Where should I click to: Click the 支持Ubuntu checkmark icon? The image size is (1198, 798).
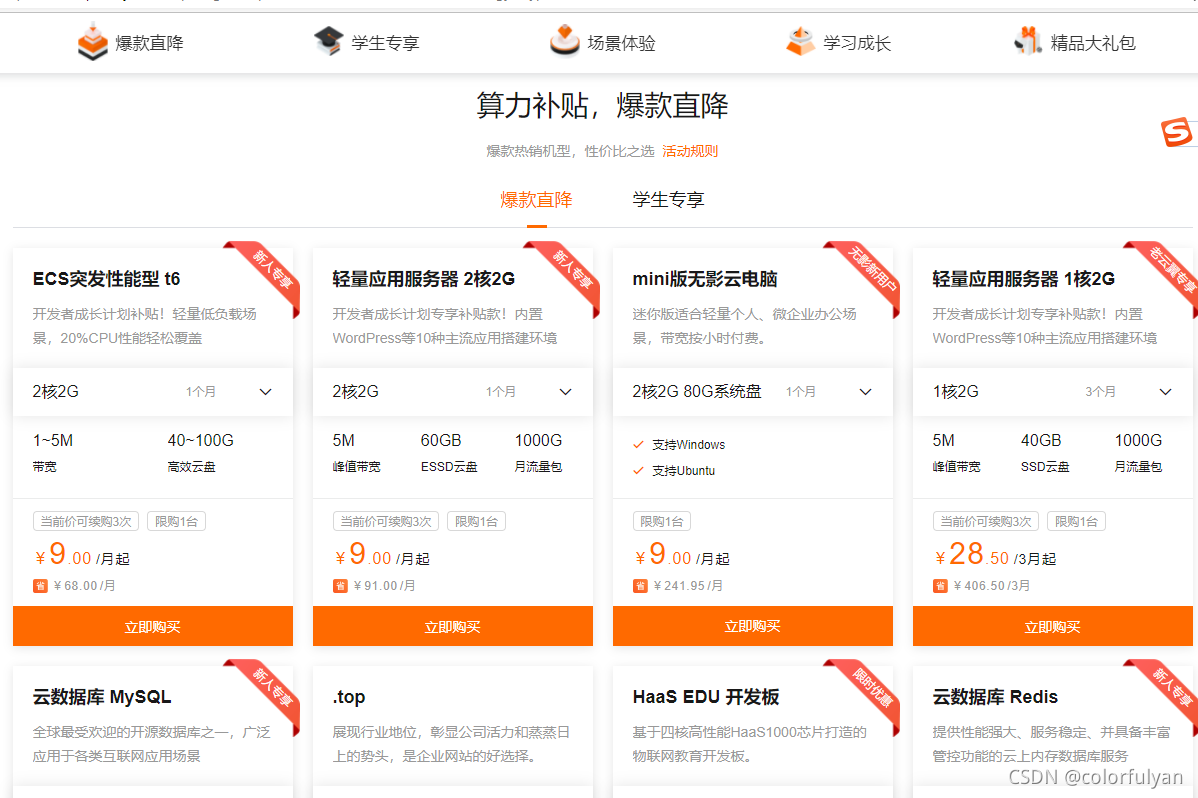click(639, 470)
